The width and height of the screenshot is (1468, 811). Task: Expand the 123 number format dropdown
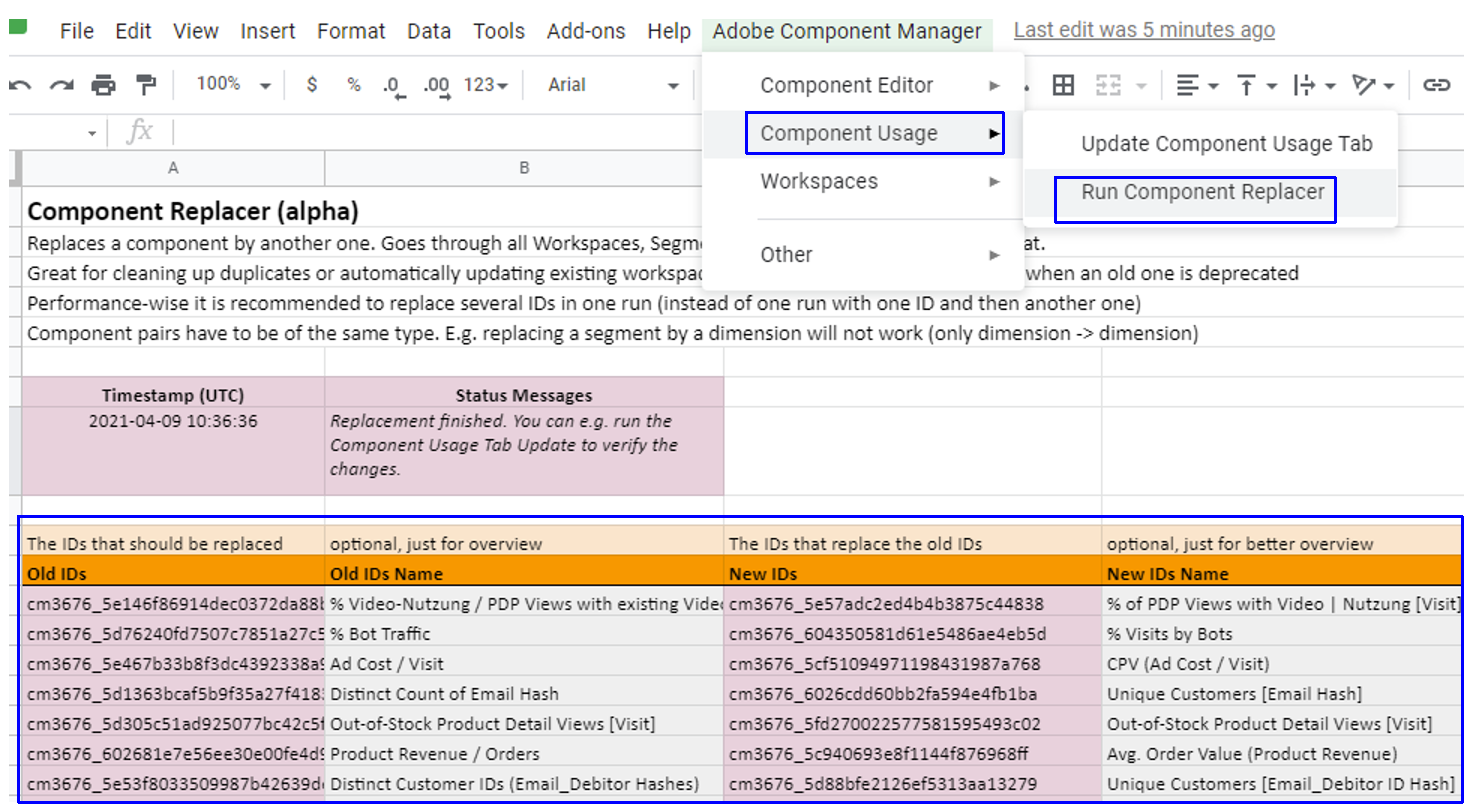(x=486, y=85)
